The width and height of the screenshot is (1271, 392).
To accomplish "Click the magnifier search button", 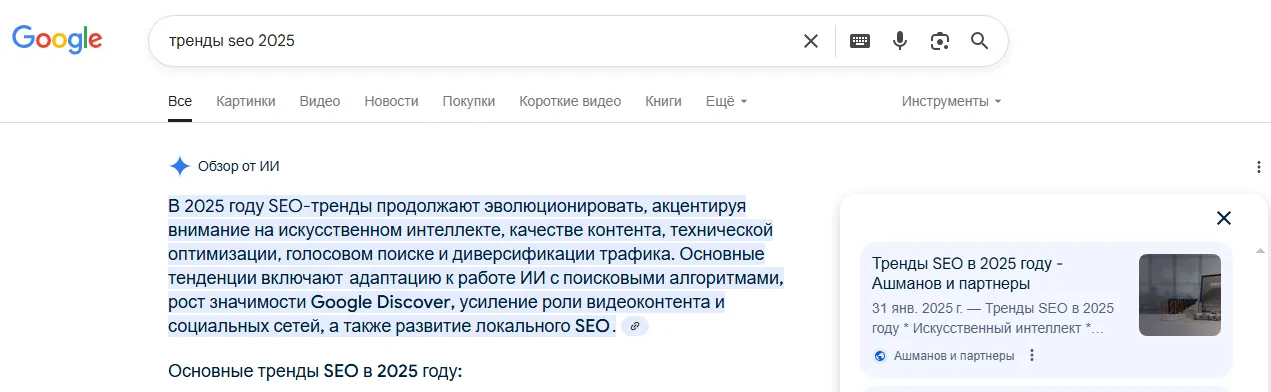I will pos(980,41).
